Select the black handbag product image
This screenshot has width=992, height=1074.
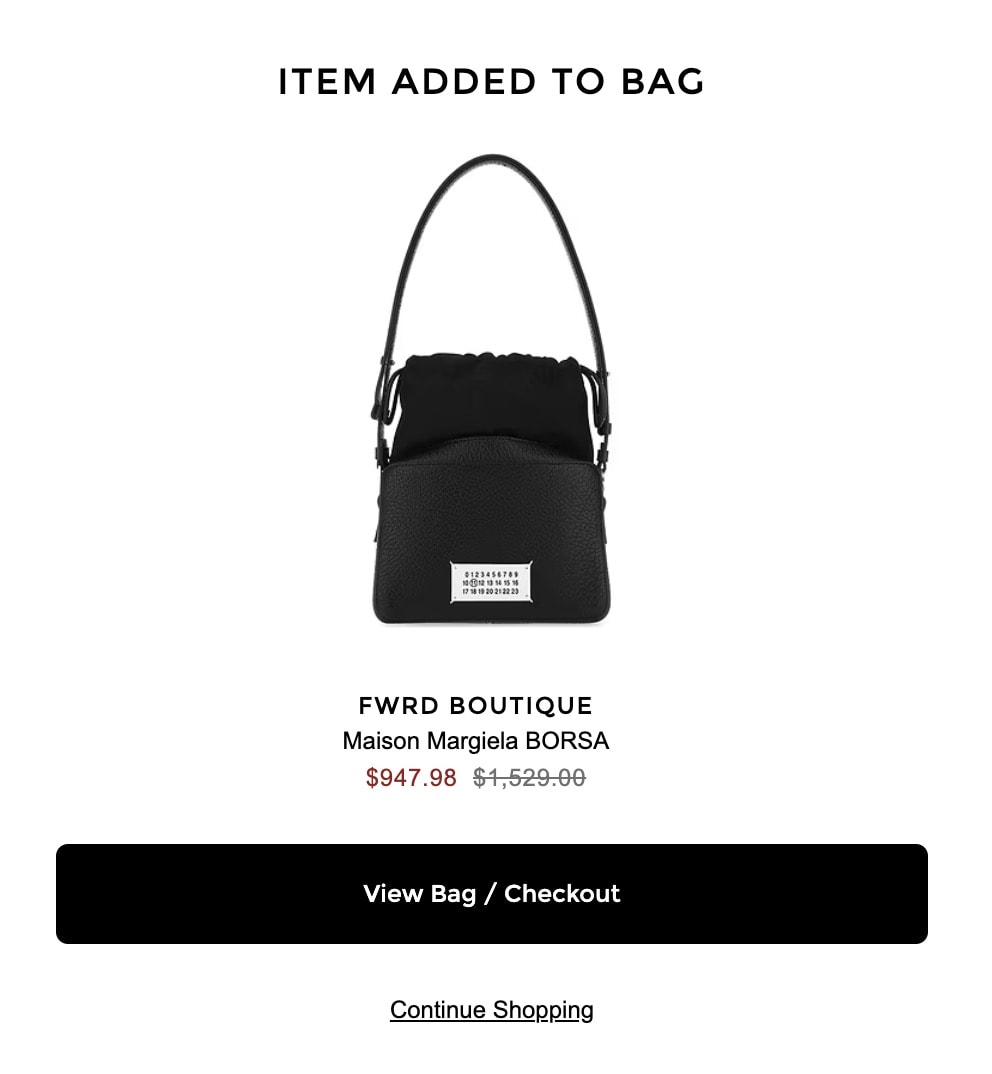(491, 389)
